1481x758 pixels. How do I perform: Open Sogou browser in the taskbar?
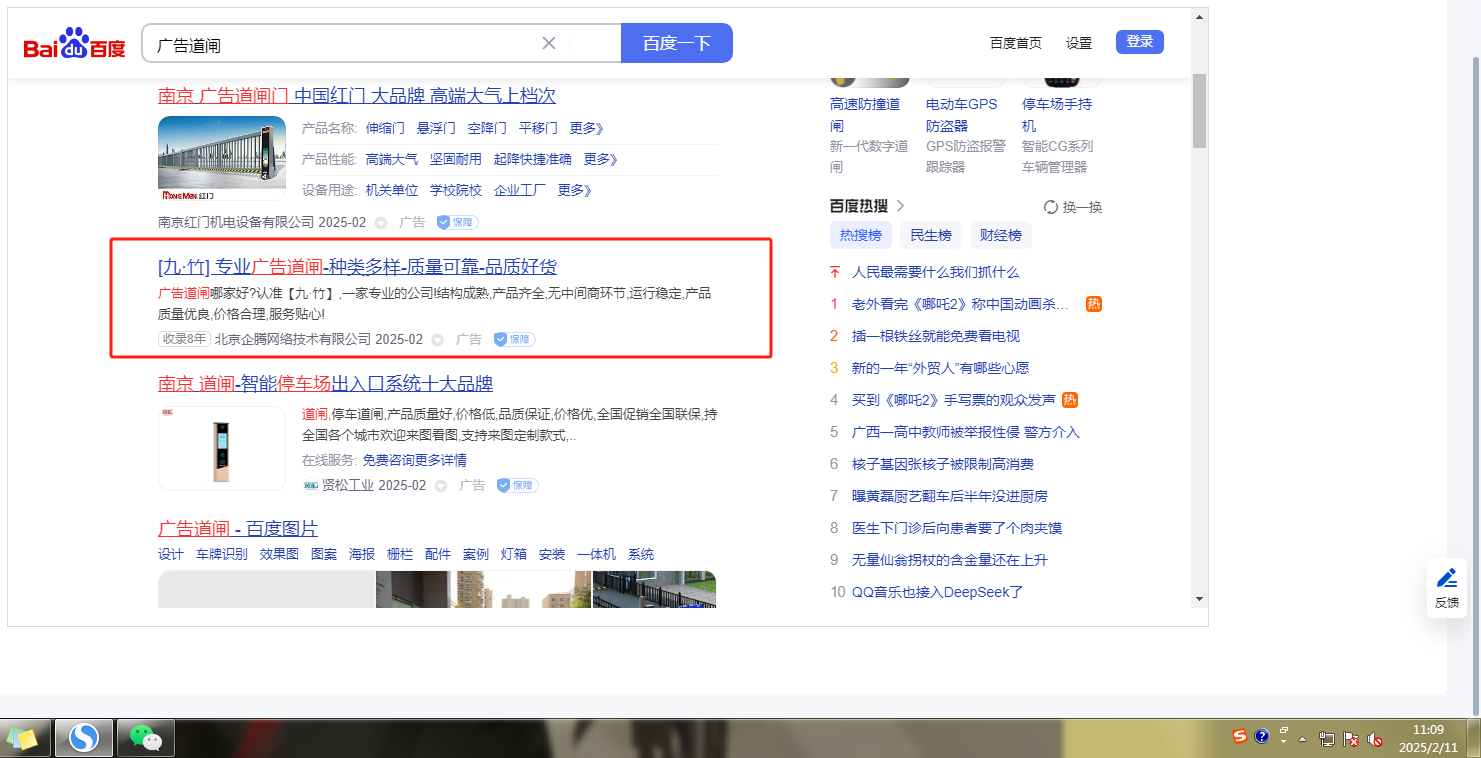pos(85,738)
